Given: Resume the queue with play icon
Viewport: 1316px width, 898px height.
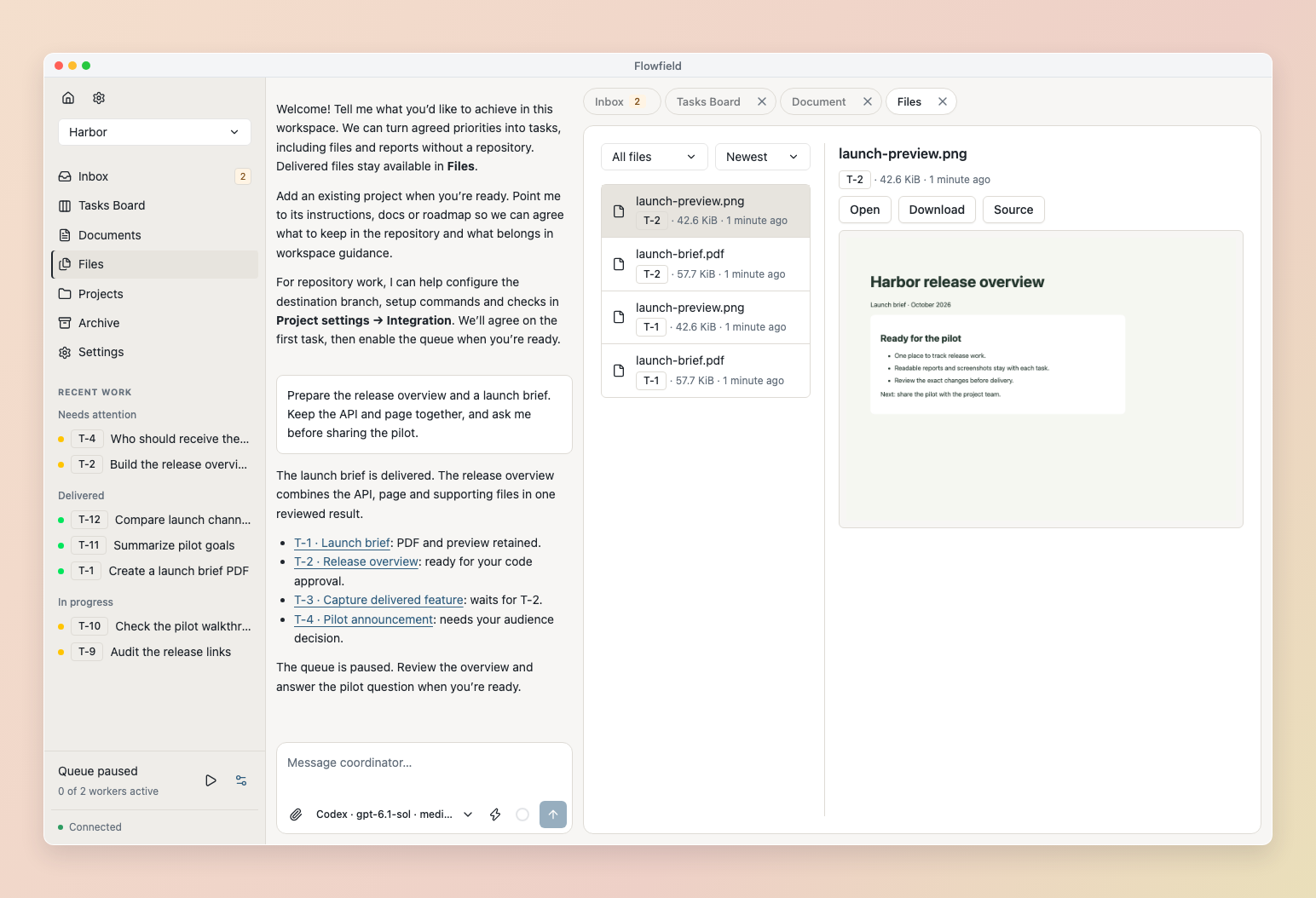Looking at the screenshot, I should (x=211, y=780).
